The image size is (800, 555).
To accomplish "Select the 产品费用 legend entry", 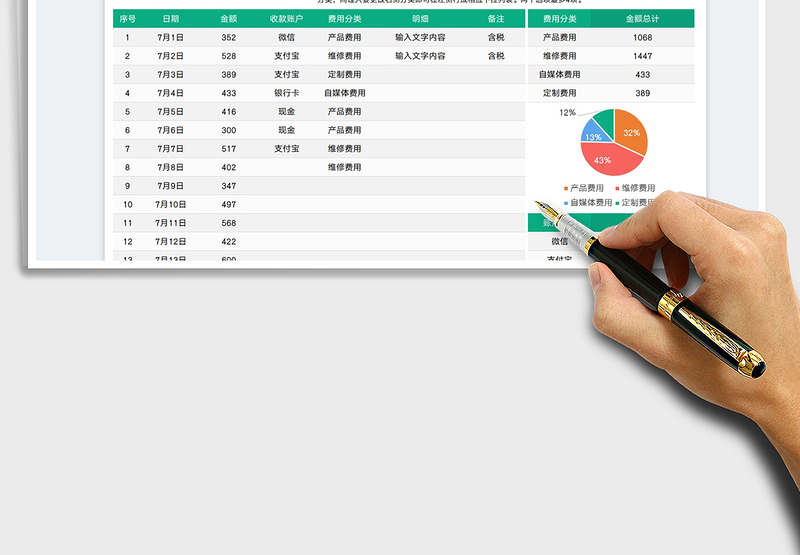I will pos(583,188).
